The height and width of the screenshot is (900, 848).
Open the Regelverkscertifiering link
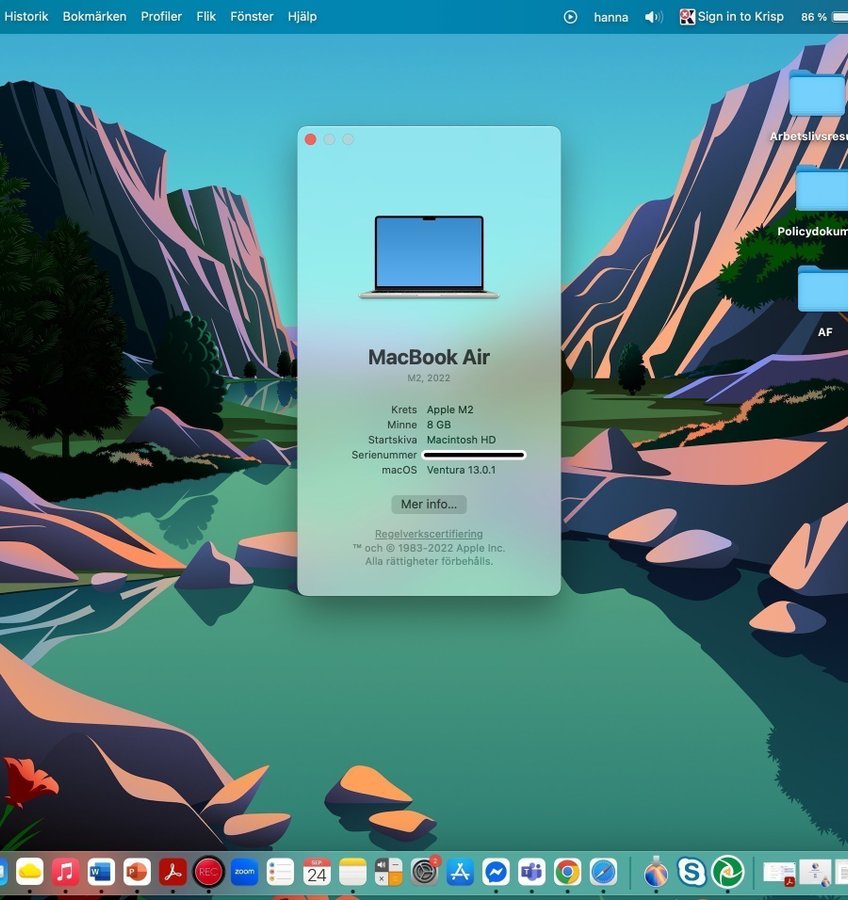428,534
